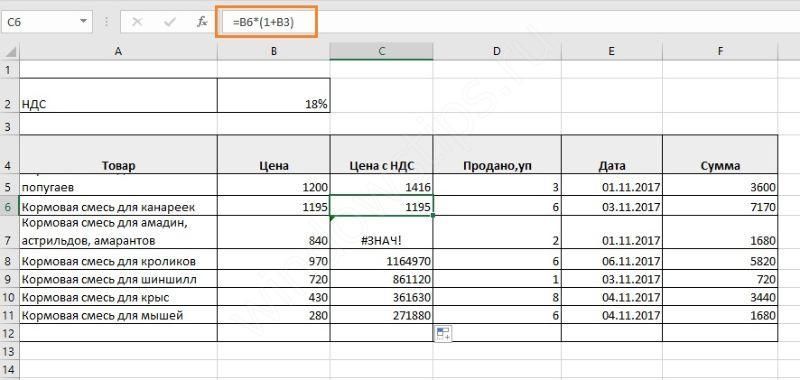Image resolution: width=800 pixels, height=380 pixels.
Task: Expand the Name Box dropdown arrow
Action: (83, 22)
